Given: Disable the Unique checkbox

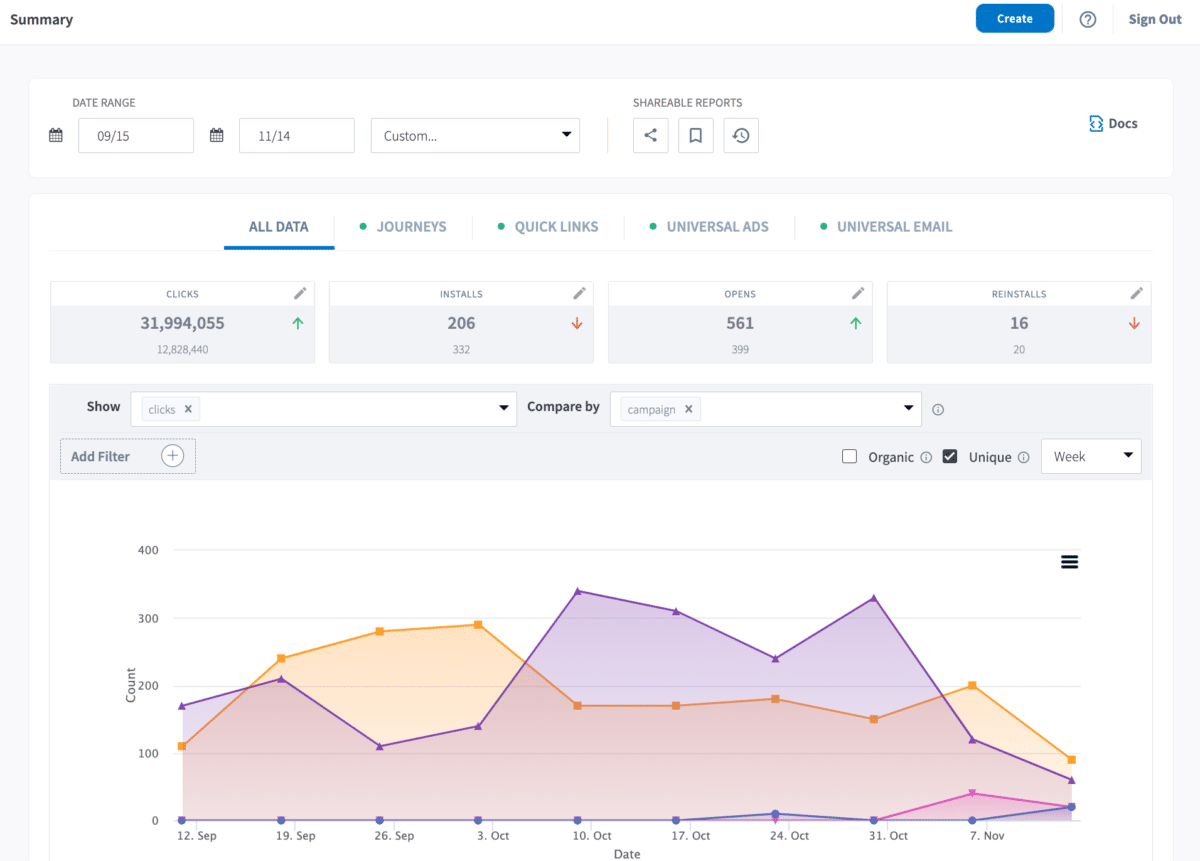Looking at the screenshot, I should [949, 456].
